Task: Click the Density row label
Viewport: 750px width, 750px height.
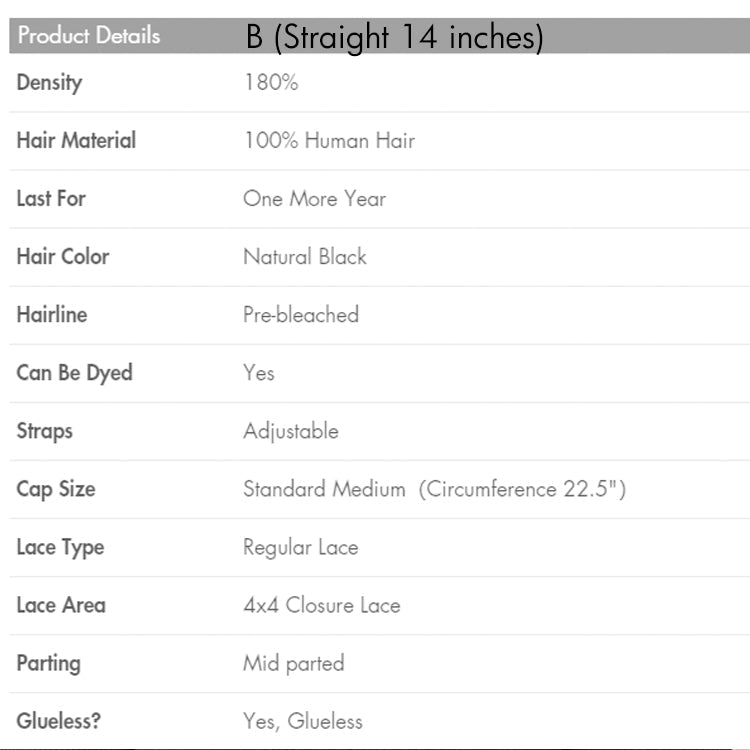Action: point(49,82)
